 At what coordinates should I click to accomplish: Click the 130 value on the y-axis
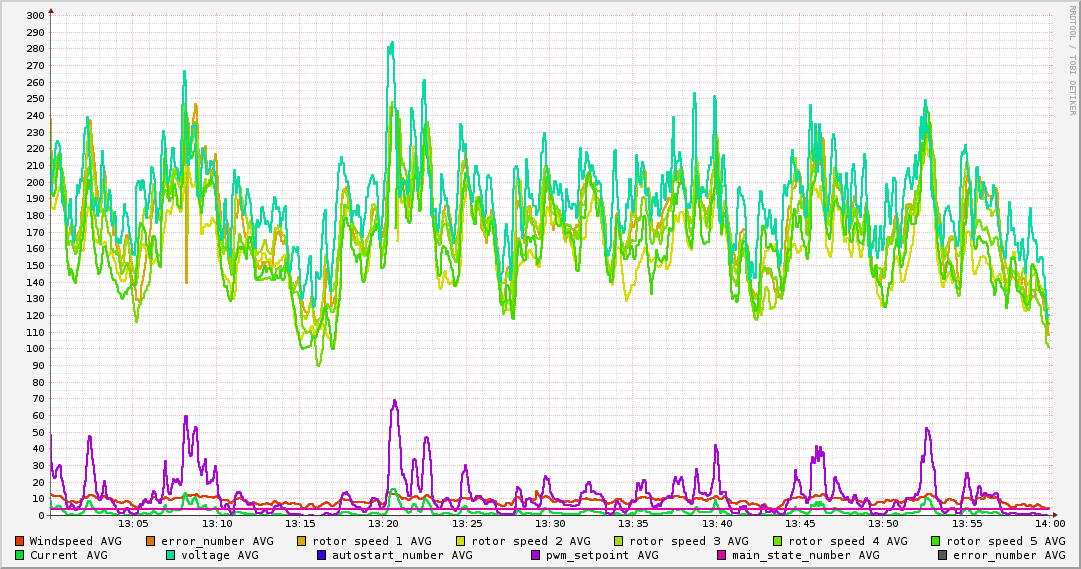tap(36, 299)
